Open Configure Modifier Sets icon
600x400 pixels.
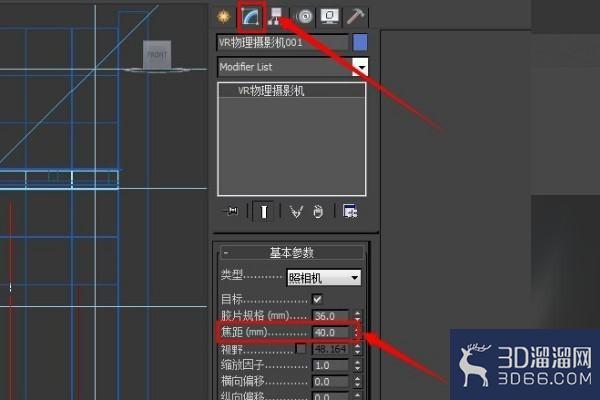point(350,211)
